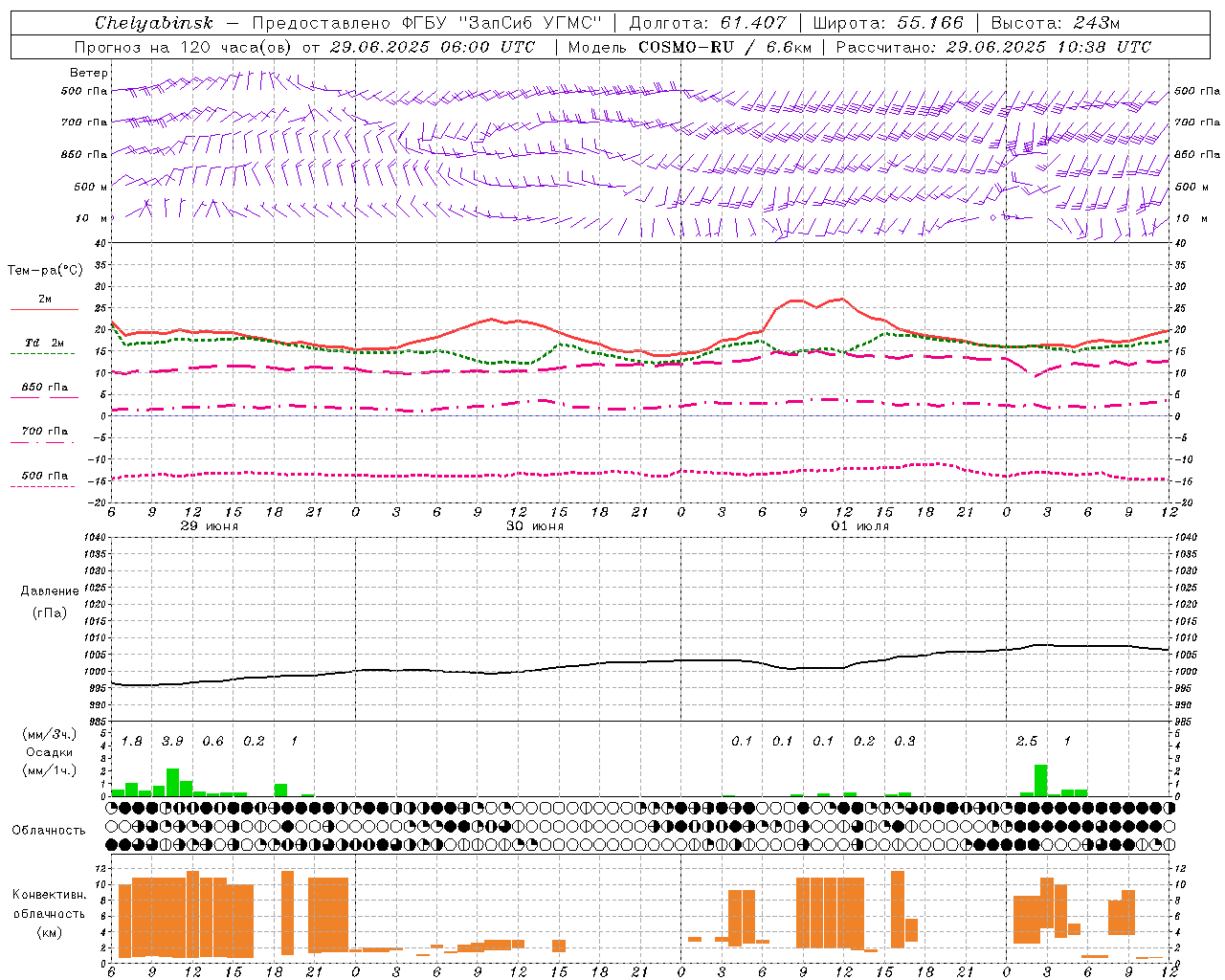Click the 'Конвективн.' convective cloud label

(x=49, y=895)
